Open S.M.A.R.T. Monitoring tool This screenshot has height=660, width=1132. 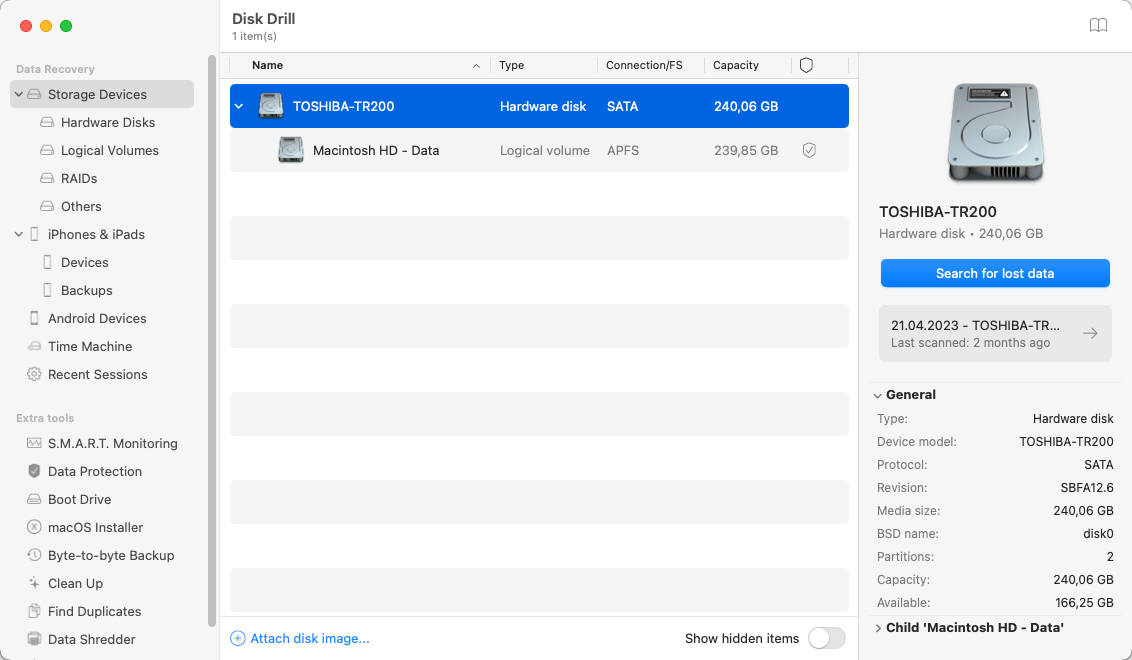[112, 443]
